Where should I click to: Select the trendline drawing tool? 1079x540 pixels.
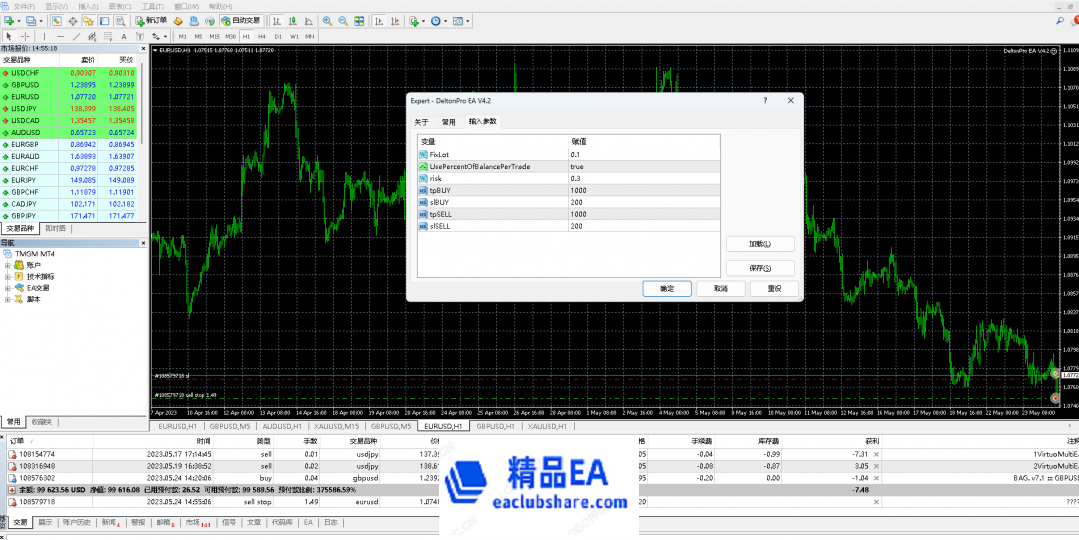[76, 36]
